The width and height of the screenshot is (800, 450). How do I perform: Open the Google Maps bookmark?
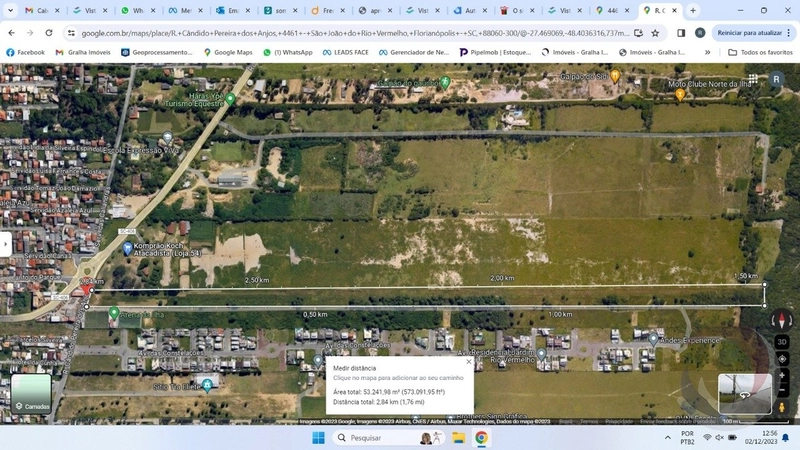point(228,52)
